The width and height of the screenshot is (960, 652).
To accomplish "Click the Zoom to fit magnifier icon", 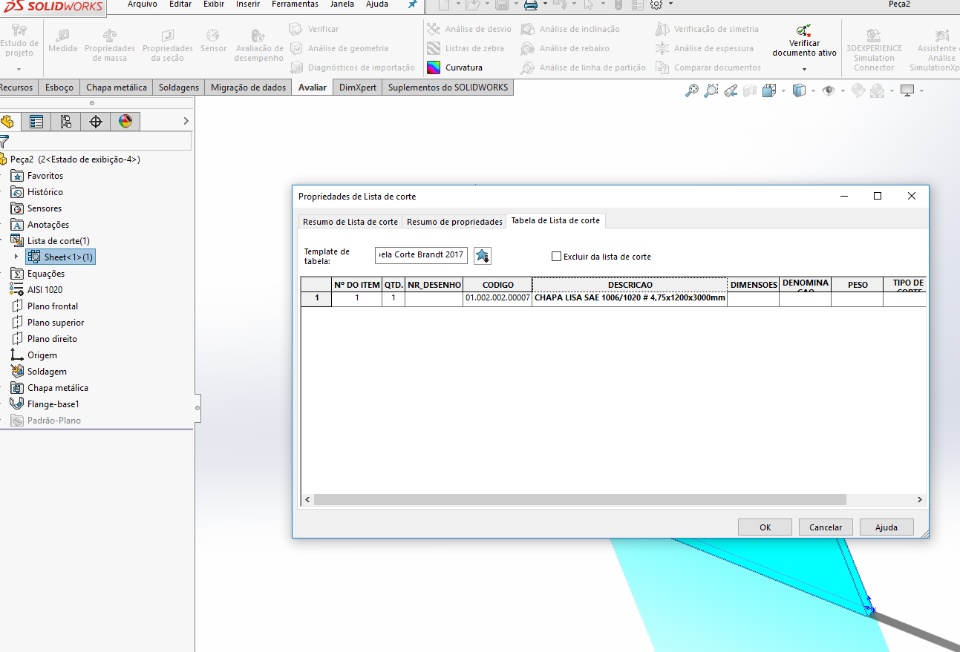I will (691, 91).
